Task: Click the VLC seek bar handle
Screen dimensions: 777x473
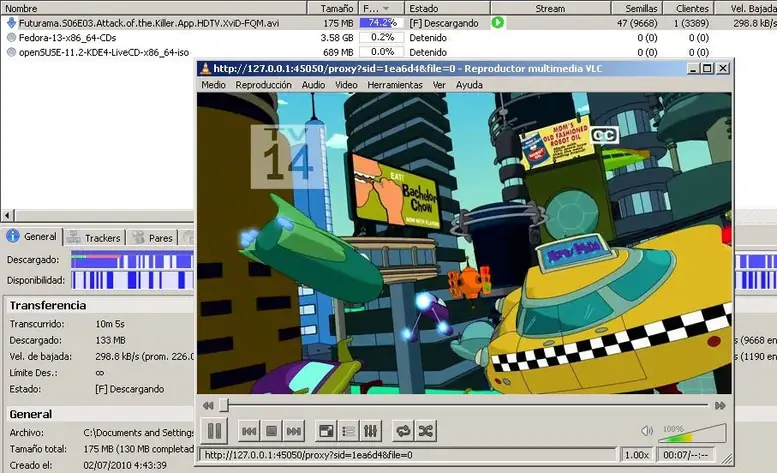Action: click(224, 405)
